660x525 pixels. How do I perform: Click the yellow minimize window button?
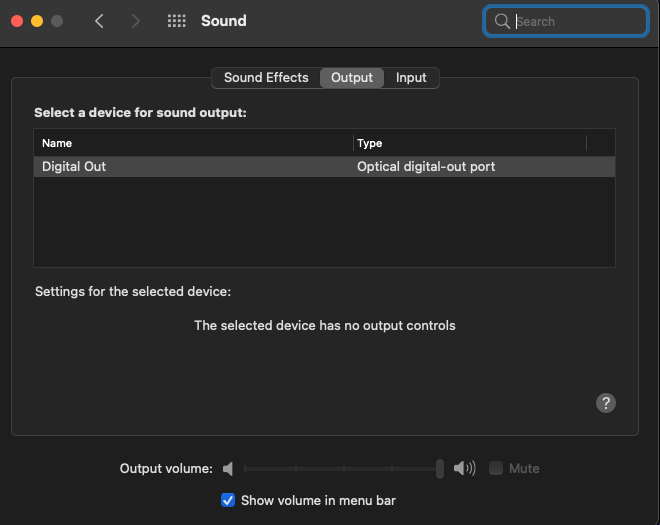(x=37, y=21)
